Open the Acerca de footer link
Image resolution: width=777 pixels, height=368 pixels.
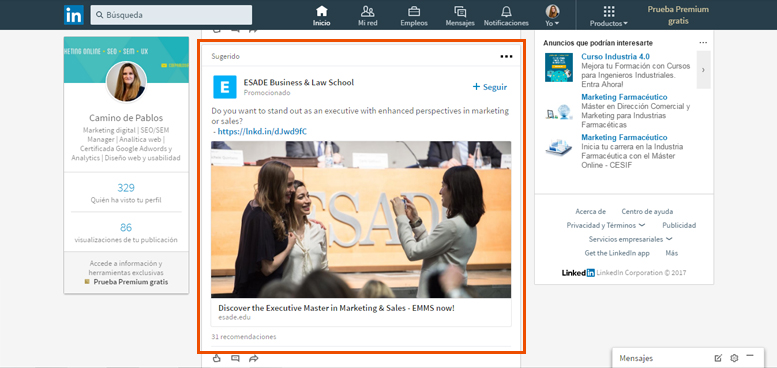pyautogui.click(x=590, y=211)
